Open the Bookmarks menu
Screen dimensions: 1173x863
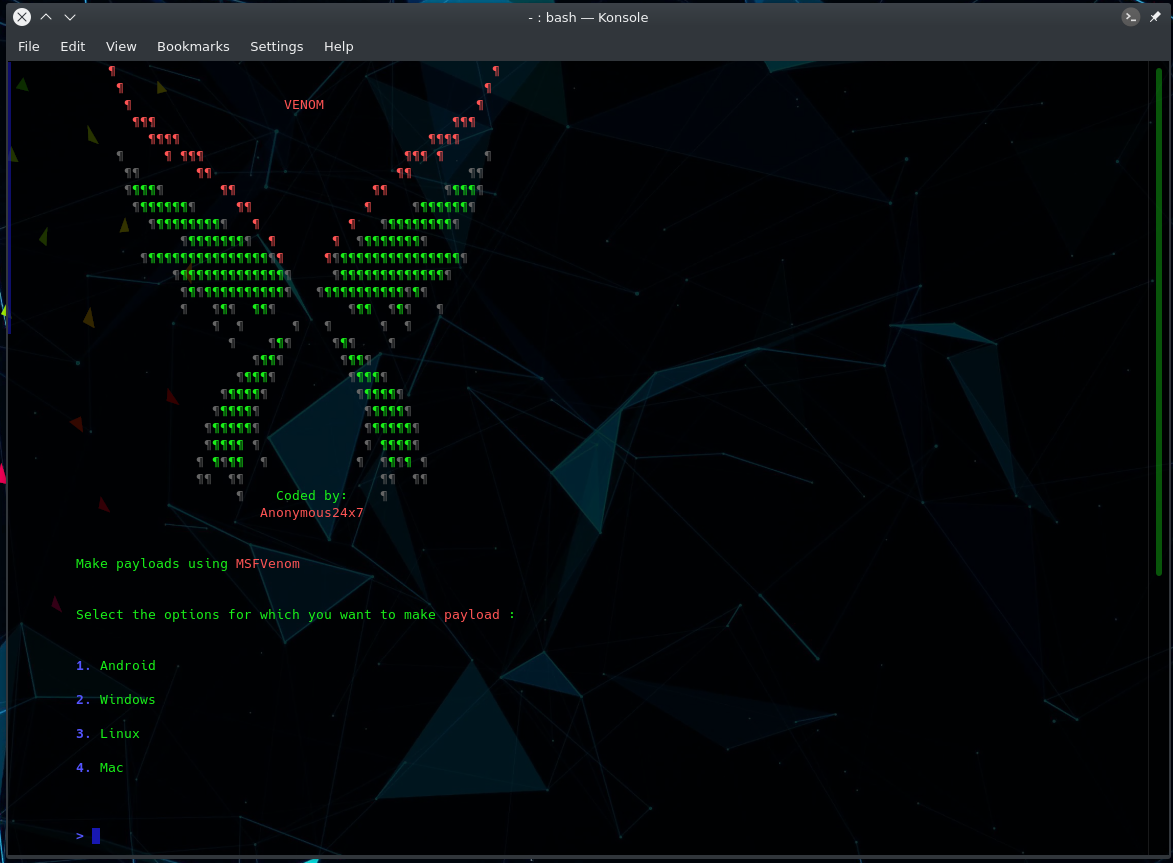pyautogui.click(x=193, y=46)
